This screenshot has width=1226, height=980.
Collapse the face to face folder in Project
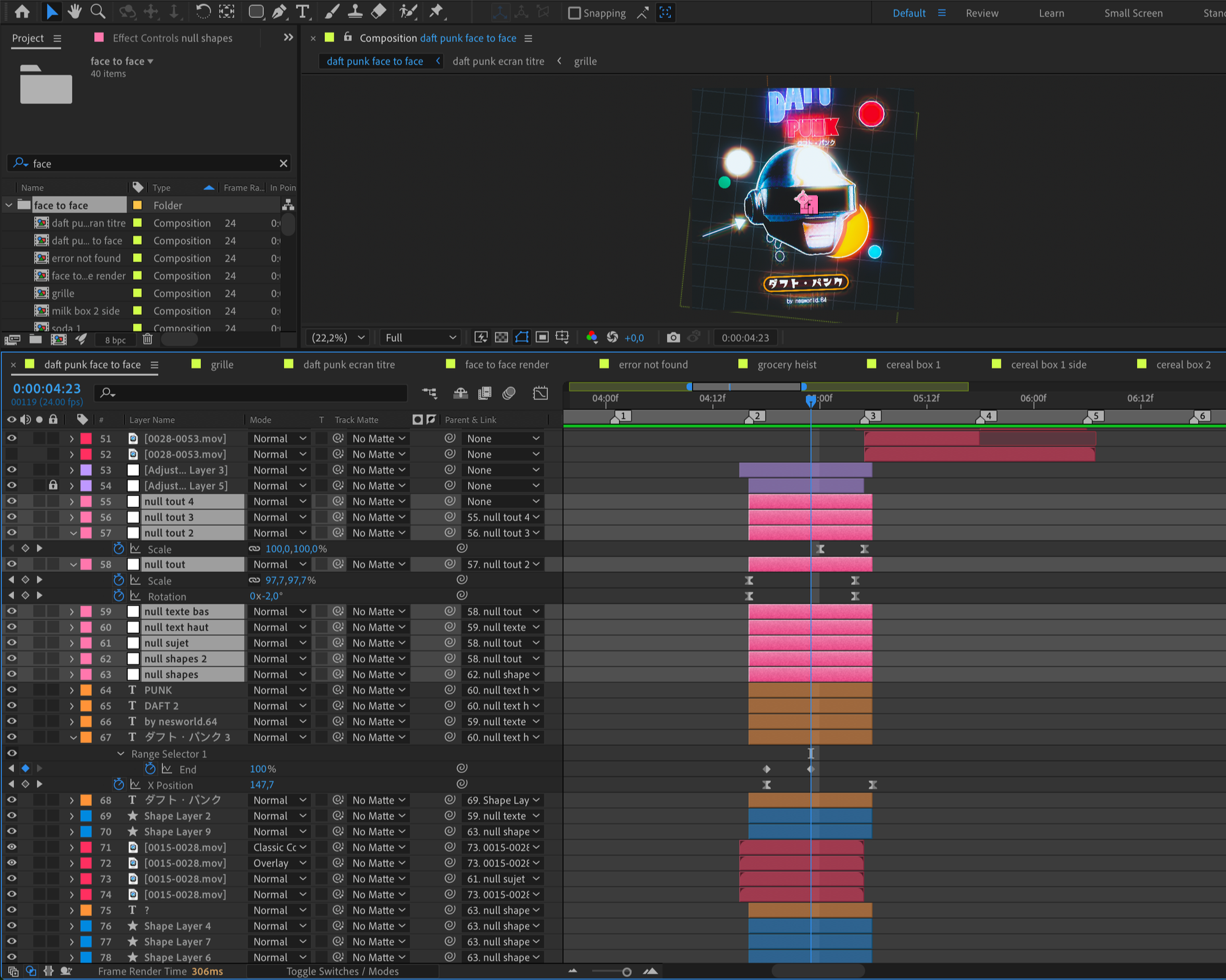pyautogui.click(x=9, y=205)
